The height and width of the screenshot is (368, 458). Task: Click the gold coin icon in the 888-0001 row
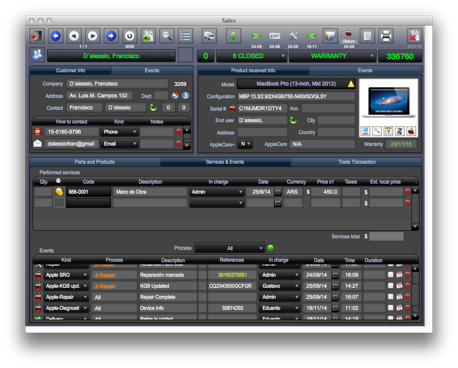(x=59, y=192)
